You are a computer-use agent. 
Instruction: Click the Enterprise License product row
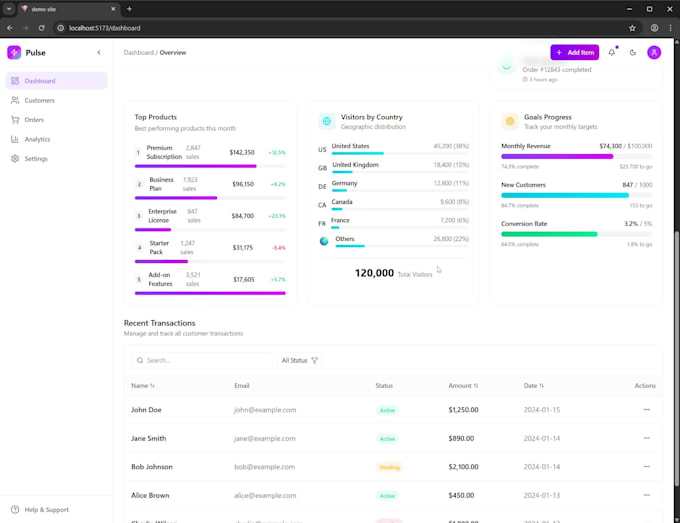[210, 219]
